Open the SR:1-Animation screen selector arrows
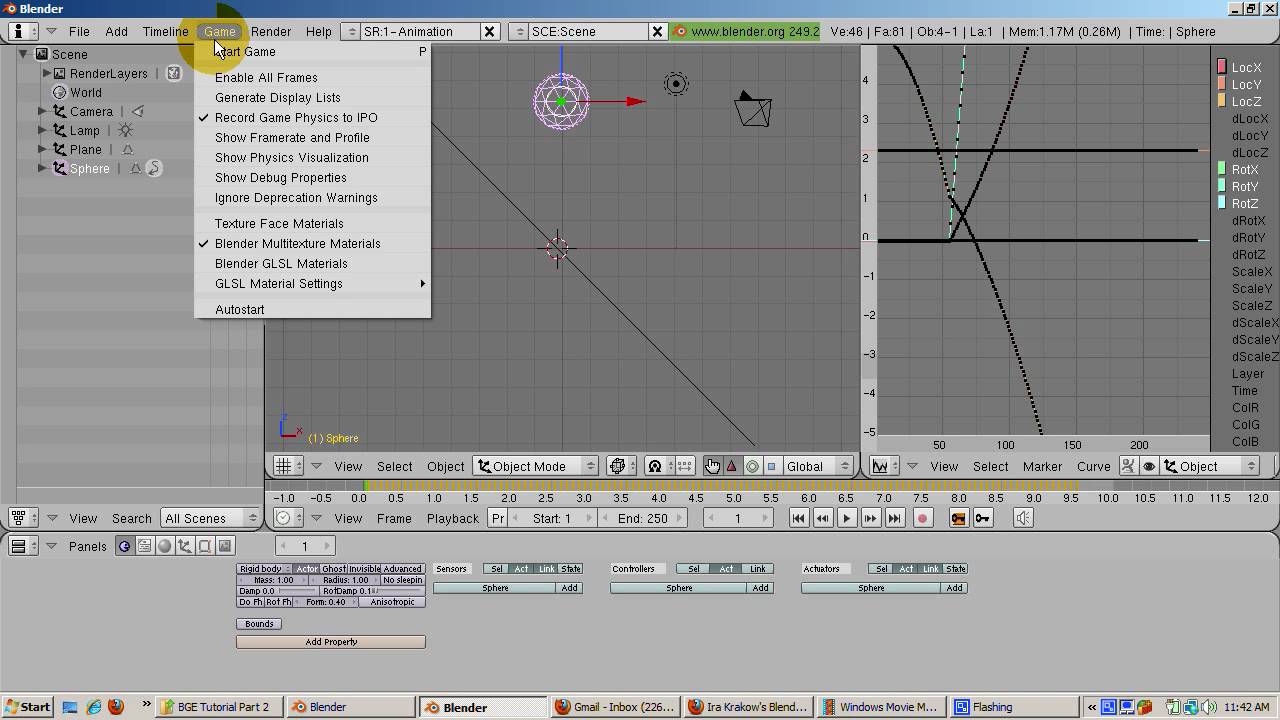 tap(350, 31)
